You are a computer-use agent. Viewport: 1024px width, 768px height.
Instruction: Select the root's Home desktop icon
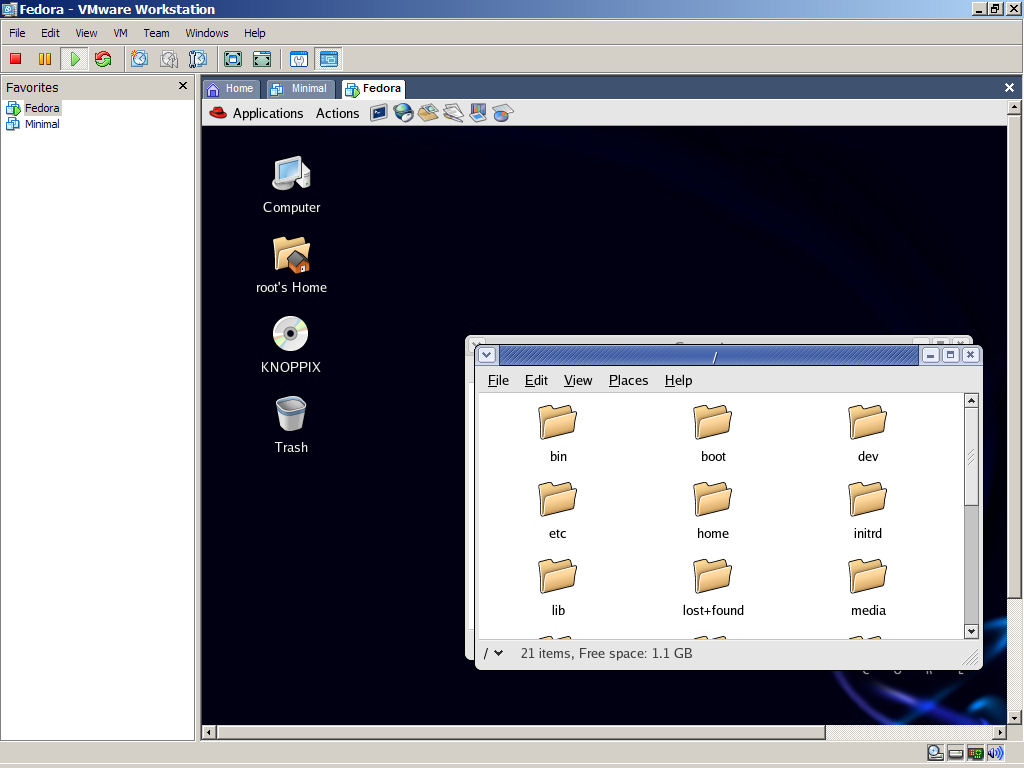pos(291,265)
